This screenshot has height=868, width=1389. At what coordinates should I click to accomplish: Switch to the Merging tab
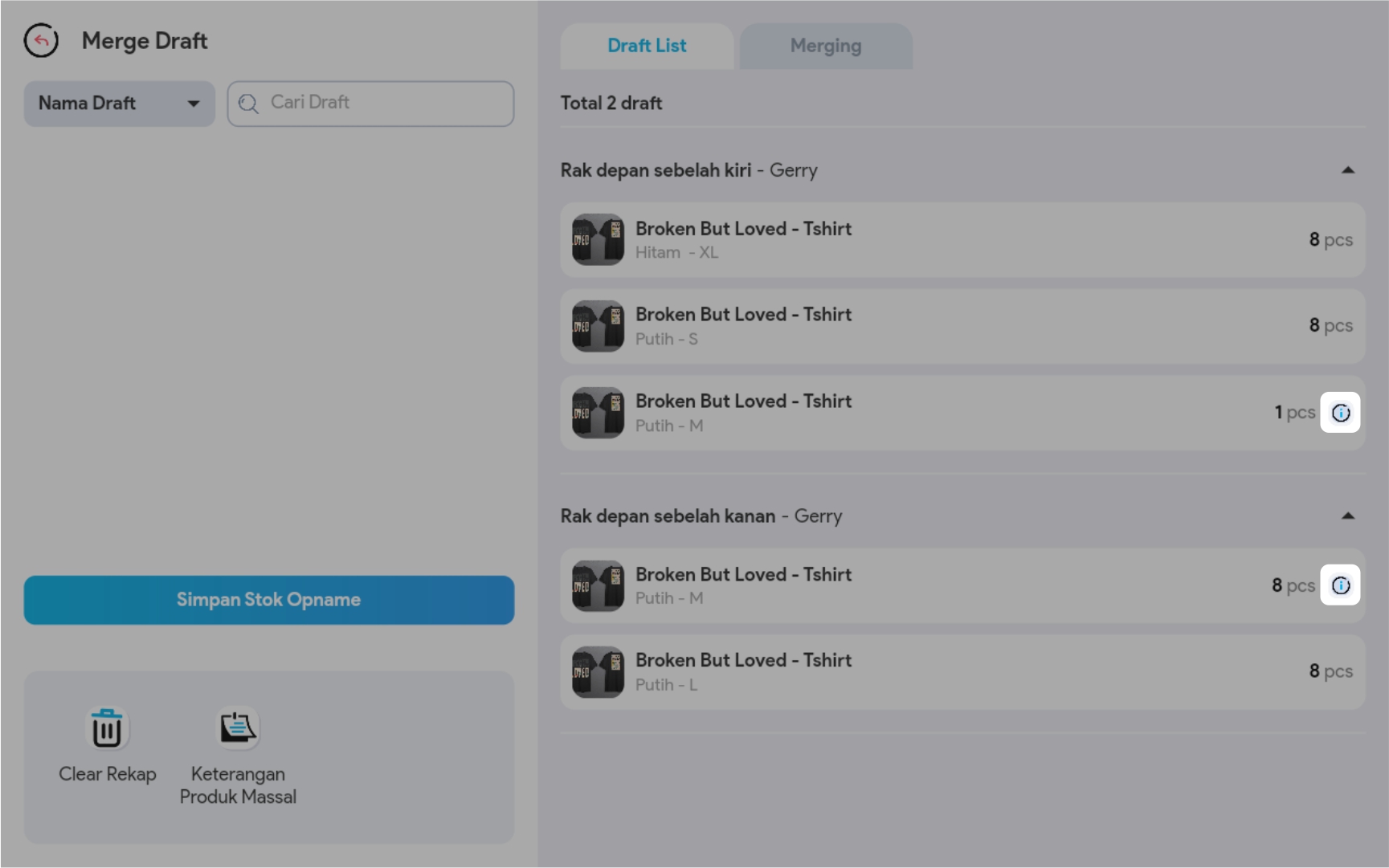coord(825,46)
